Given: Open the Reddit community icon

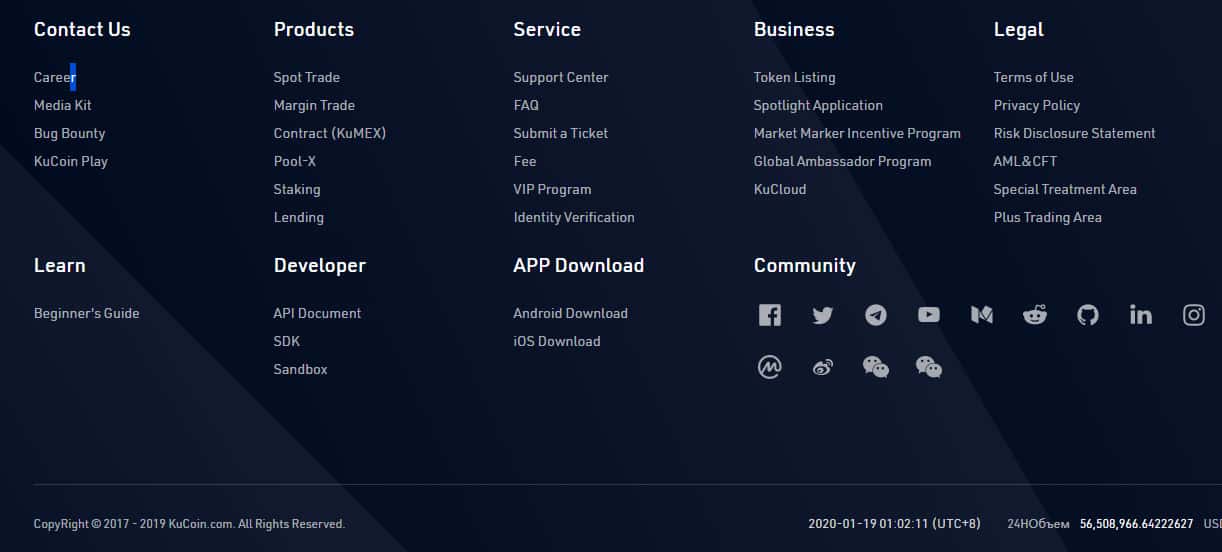Looking at the screenshot, I should point(1034,316).
